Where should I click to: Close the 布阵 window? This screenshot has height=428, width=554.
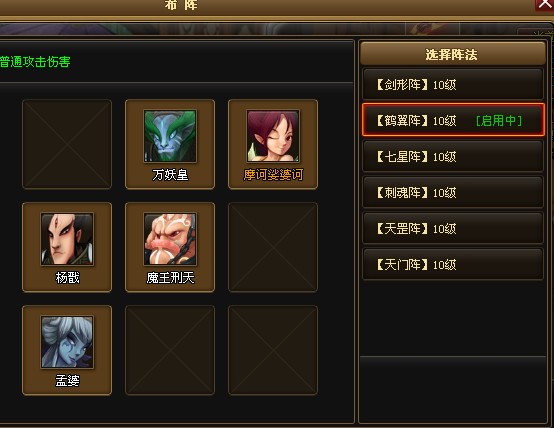(544, 4)
